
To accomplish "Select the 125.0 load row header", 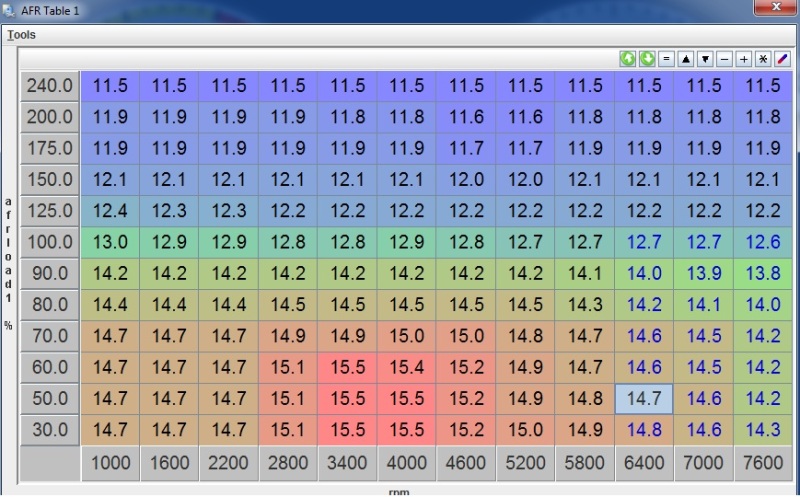I will 49,211.
